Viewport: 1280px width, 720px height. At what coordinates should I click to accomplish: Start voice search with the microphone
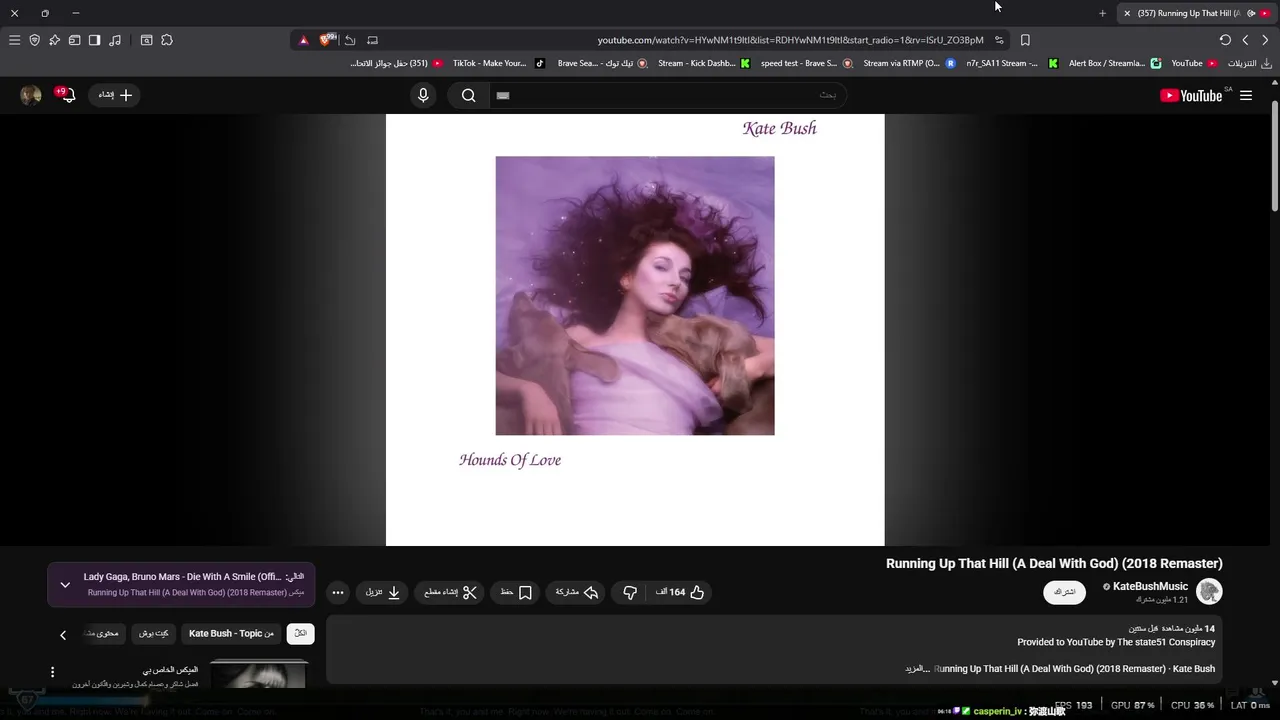423,95
